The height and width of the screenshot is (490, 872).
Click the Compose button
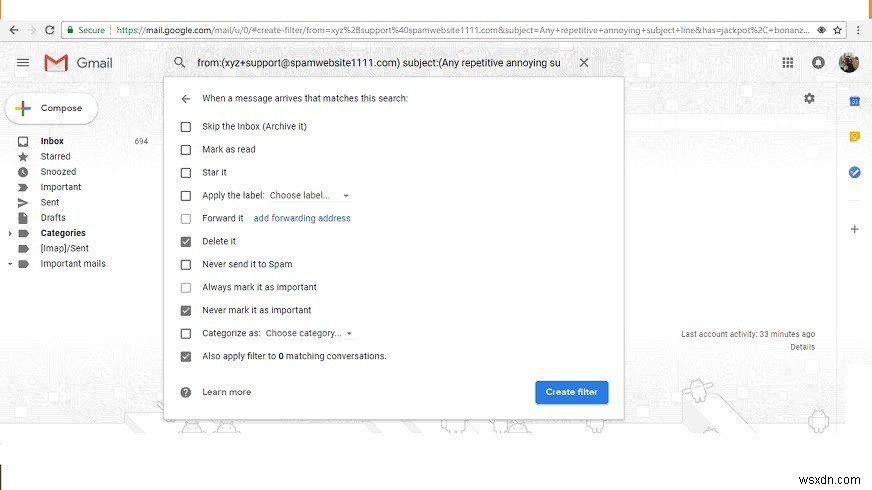51,108
